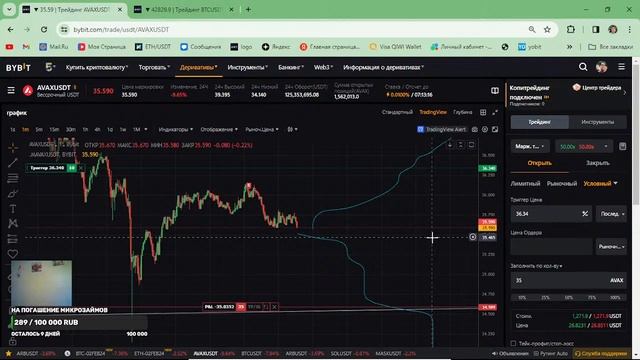Open the user profile avatar menu

click(602, 67)
